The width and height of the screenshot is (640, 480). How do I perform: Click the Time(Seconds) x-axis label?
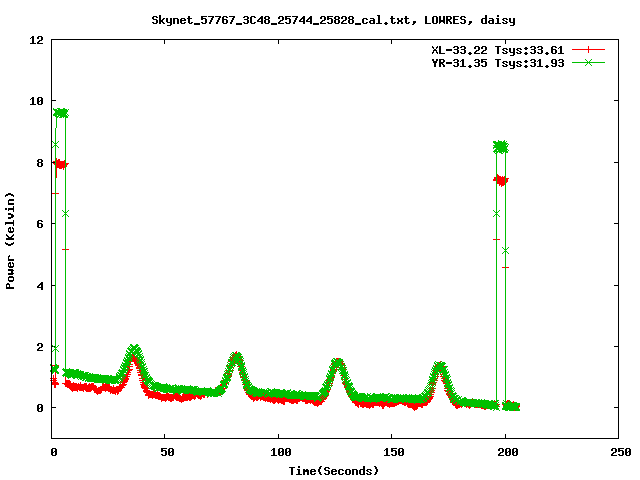[334, 470]
